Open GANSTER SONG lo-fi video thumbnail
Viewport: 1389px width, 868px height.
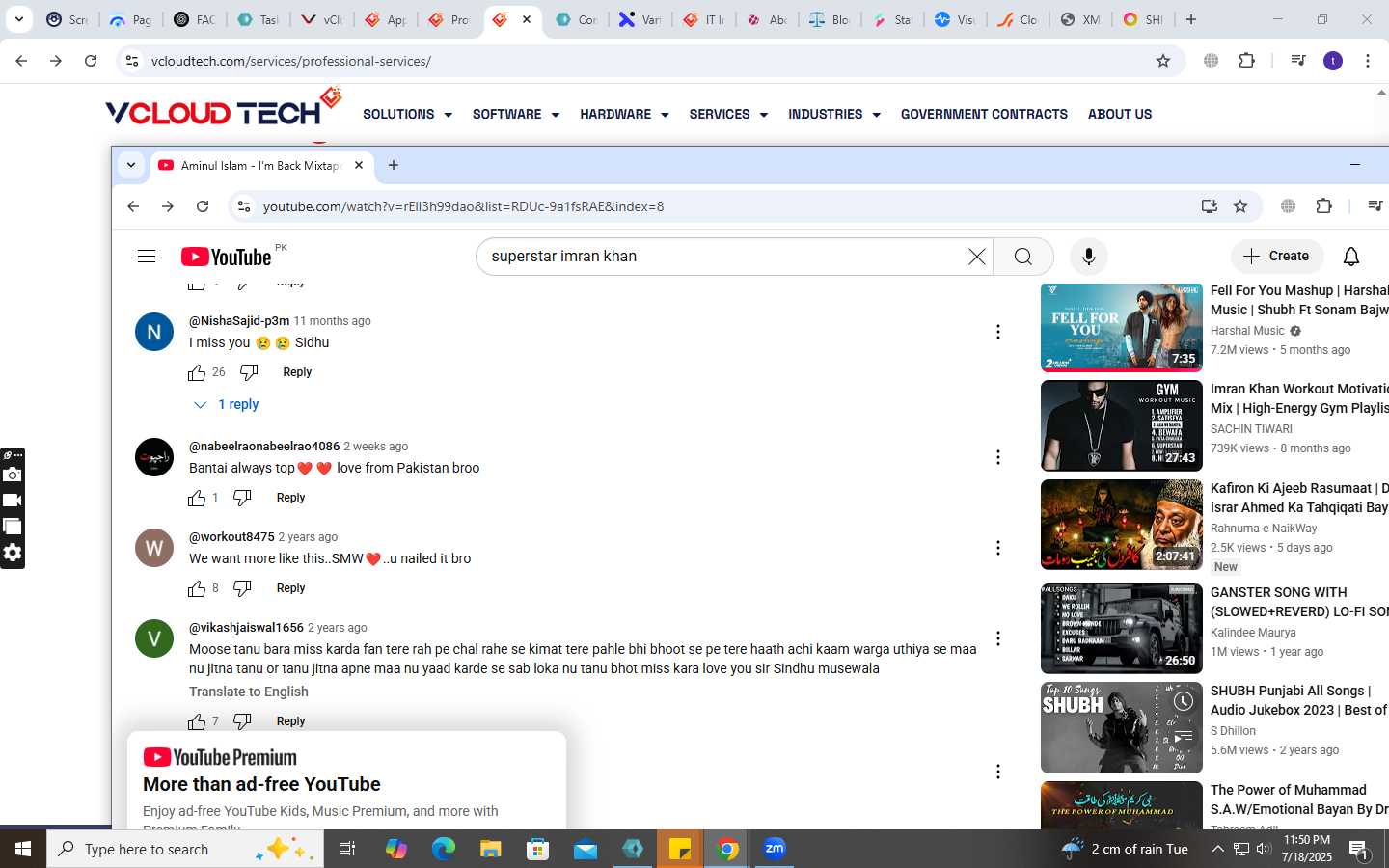point(1122,629)
